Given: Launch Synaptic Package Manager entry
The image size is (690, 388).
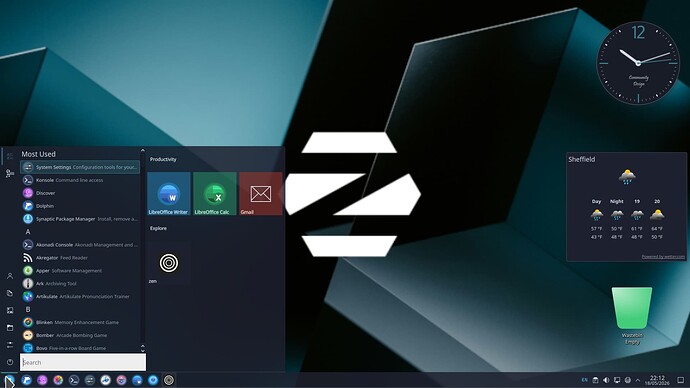Looking at the screenshot, I should pyautogui.click(x=80, y=219).
